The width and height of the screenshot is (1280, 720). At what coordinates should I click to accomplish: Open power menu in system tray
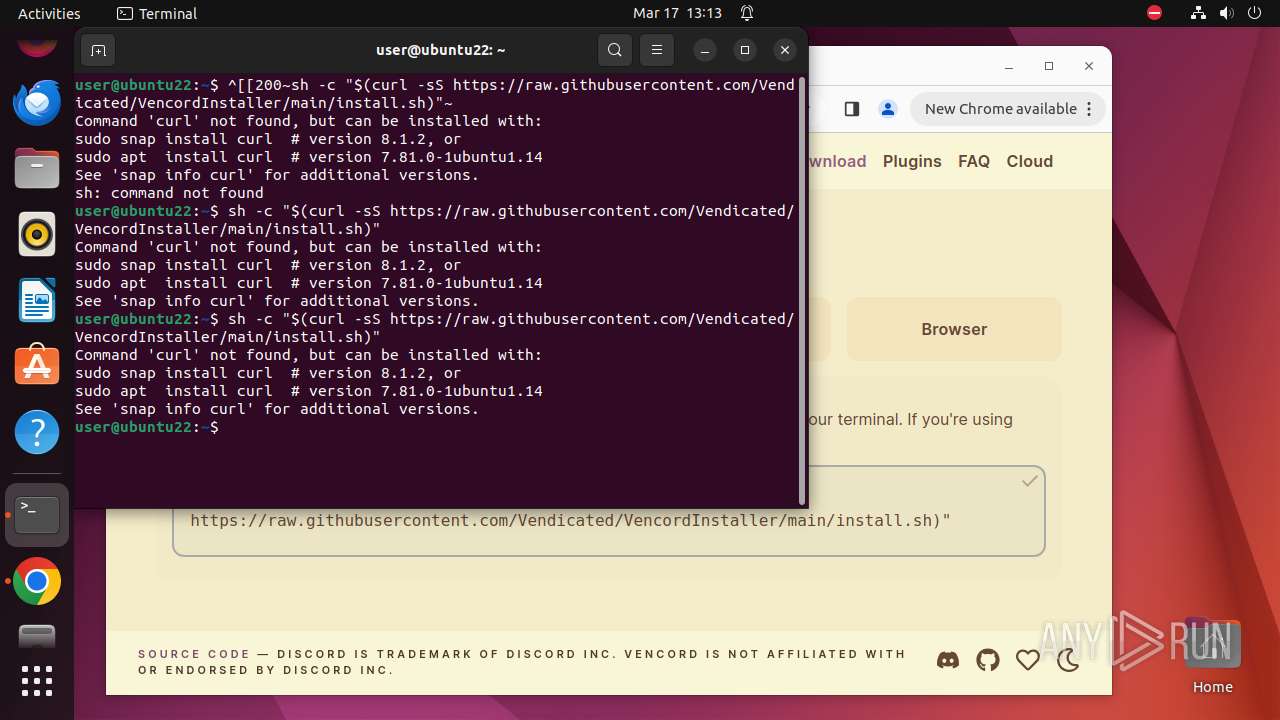pos(1255,13)
